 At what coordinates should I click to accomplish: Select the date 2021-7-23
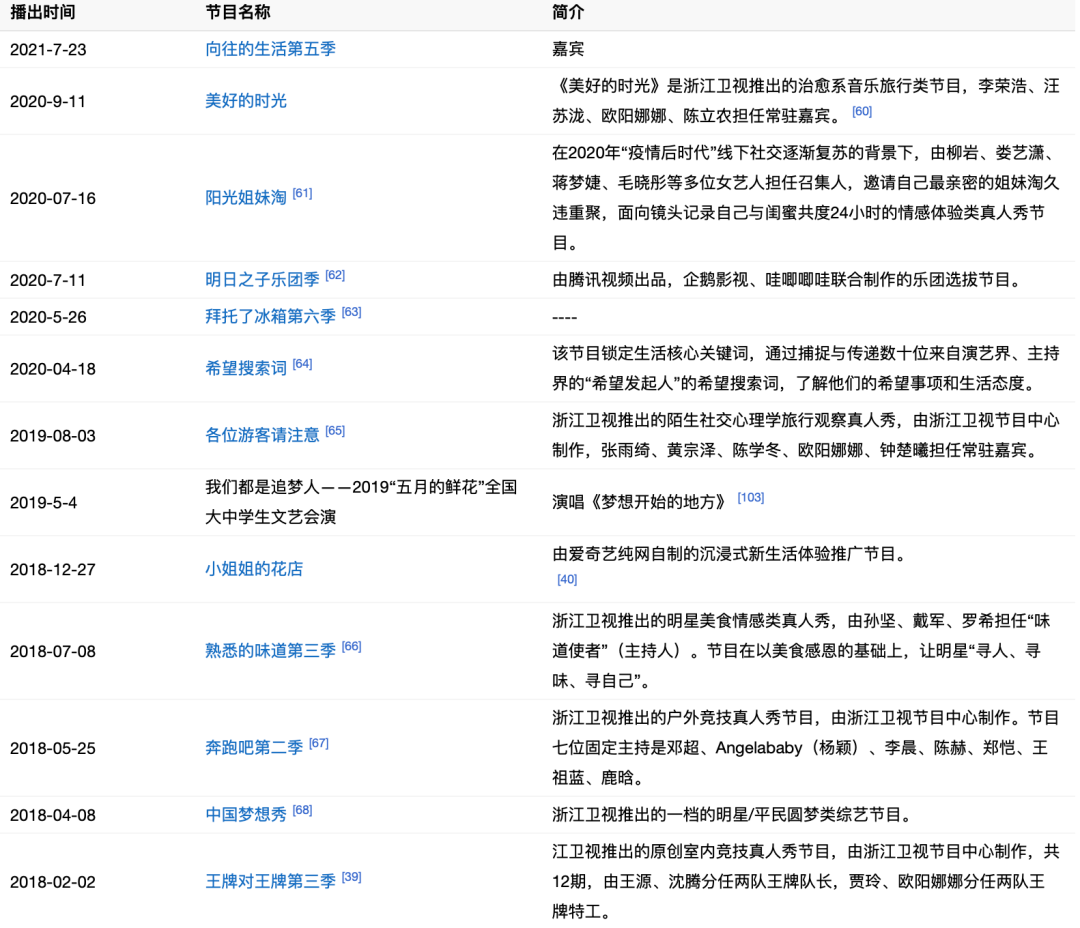tap(48, 50)
